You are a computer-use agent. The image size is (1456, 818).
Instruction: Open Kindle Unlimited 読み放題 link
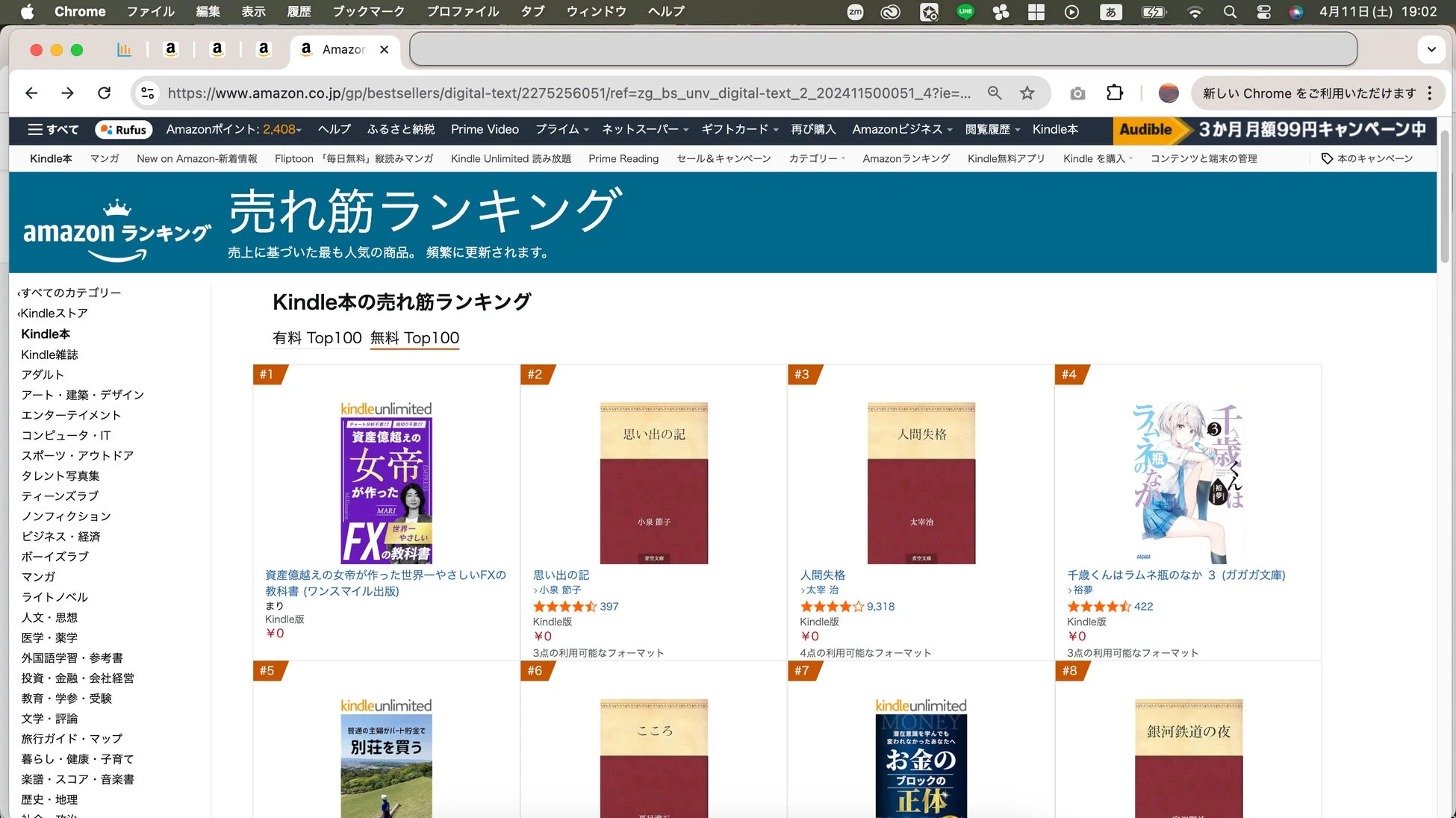[511, 159]
